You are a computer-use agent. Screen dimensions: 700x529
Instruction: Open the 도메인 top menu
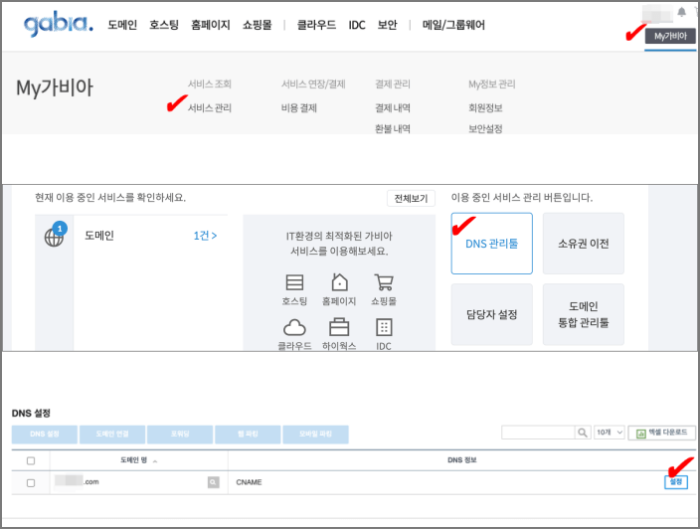point(122,25)
